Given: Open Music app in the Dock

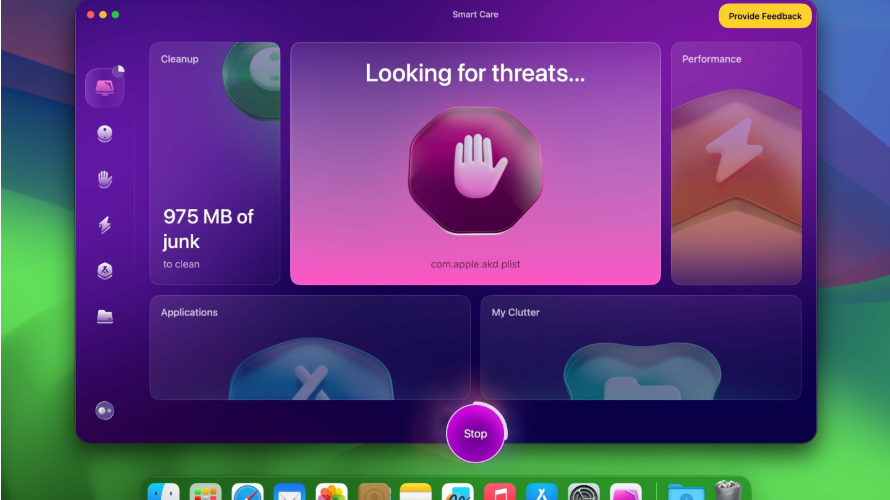Looking at the screenshot, I should click(x=499, y=492).
